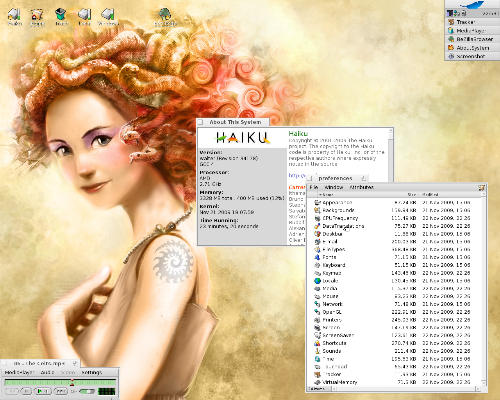Open E-mail preference icon

click(317, 242)
